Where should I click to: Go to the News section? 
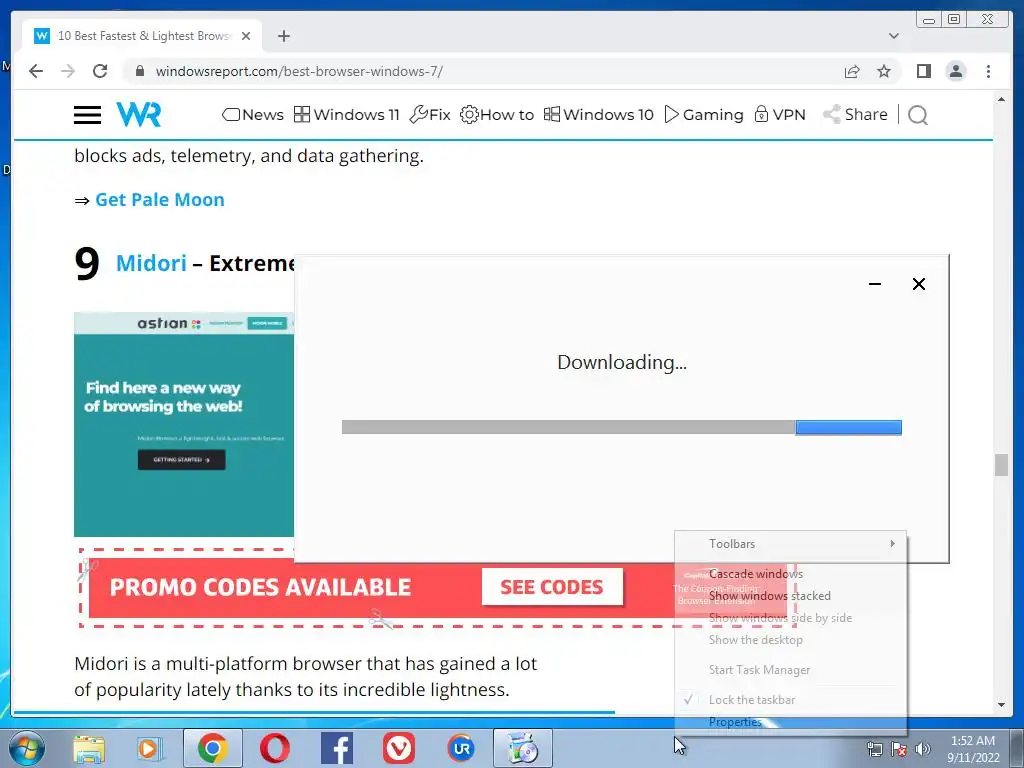point(253,115)
